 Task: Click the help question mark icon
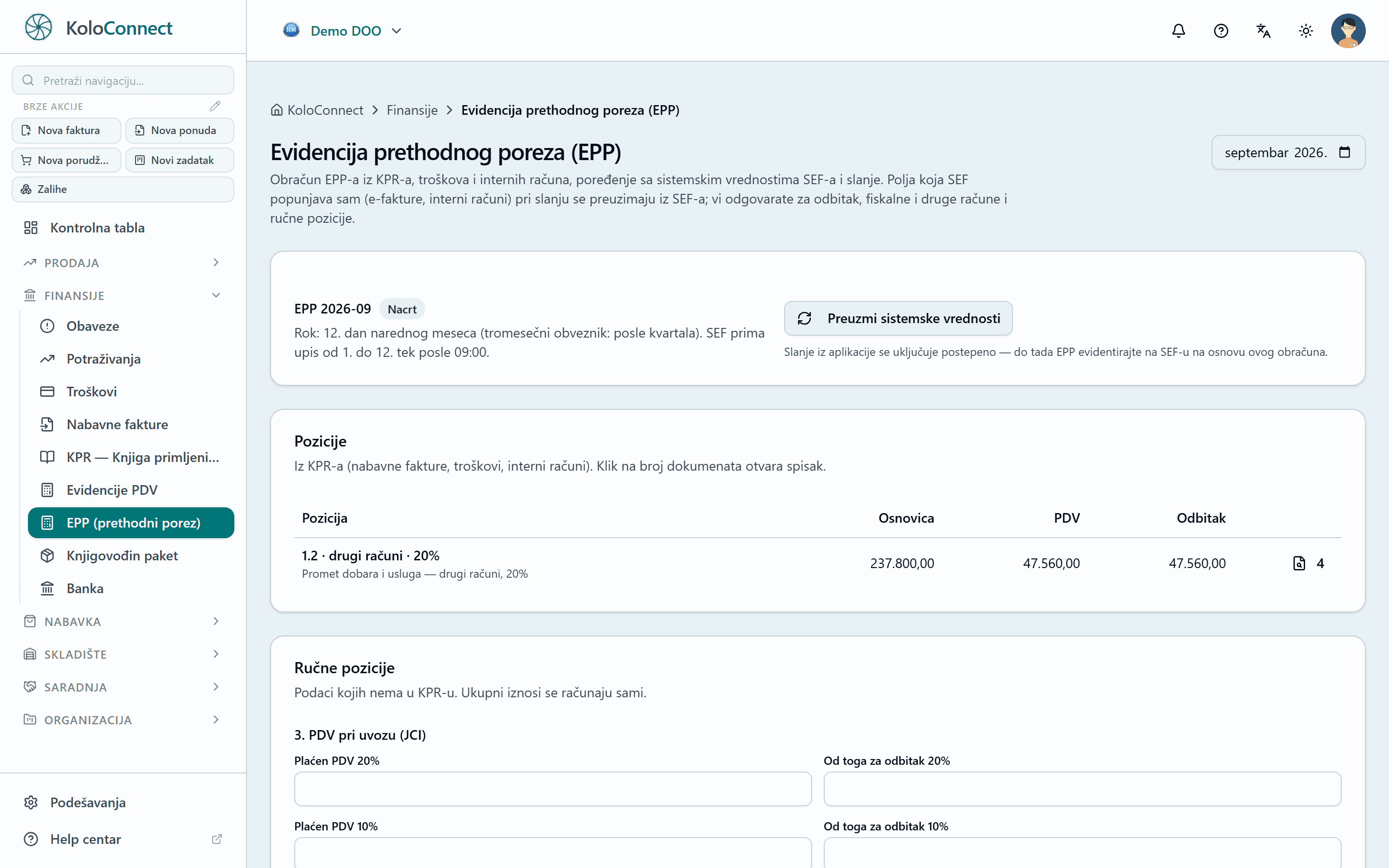[1221, 31]
